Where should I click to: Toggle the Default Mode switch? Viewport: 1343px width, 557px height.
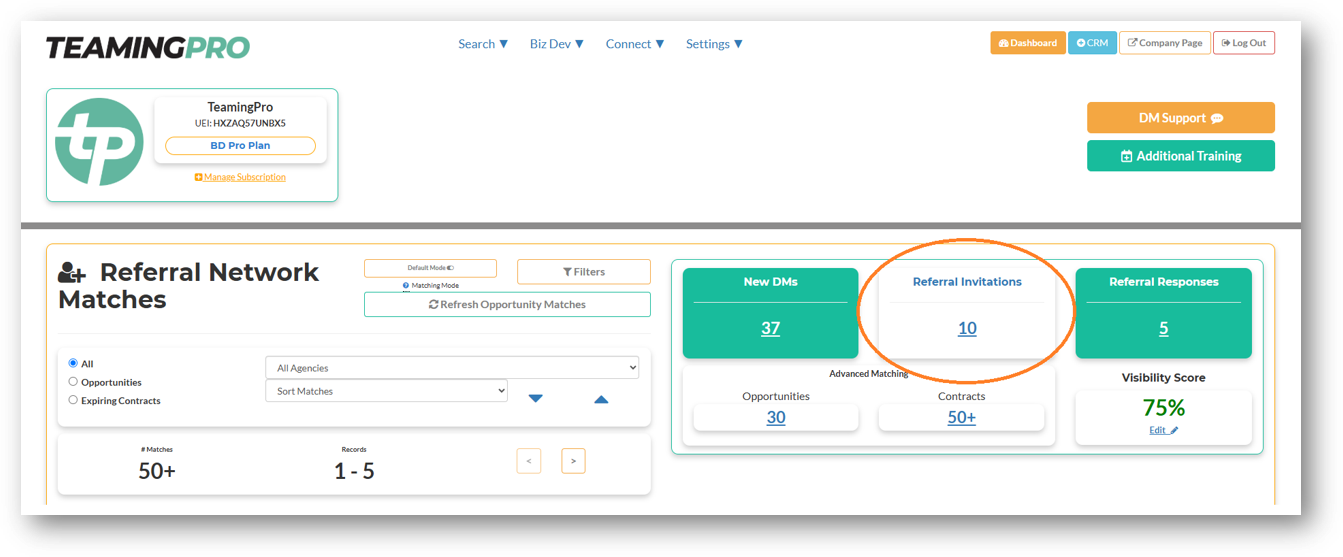point(430,268)
